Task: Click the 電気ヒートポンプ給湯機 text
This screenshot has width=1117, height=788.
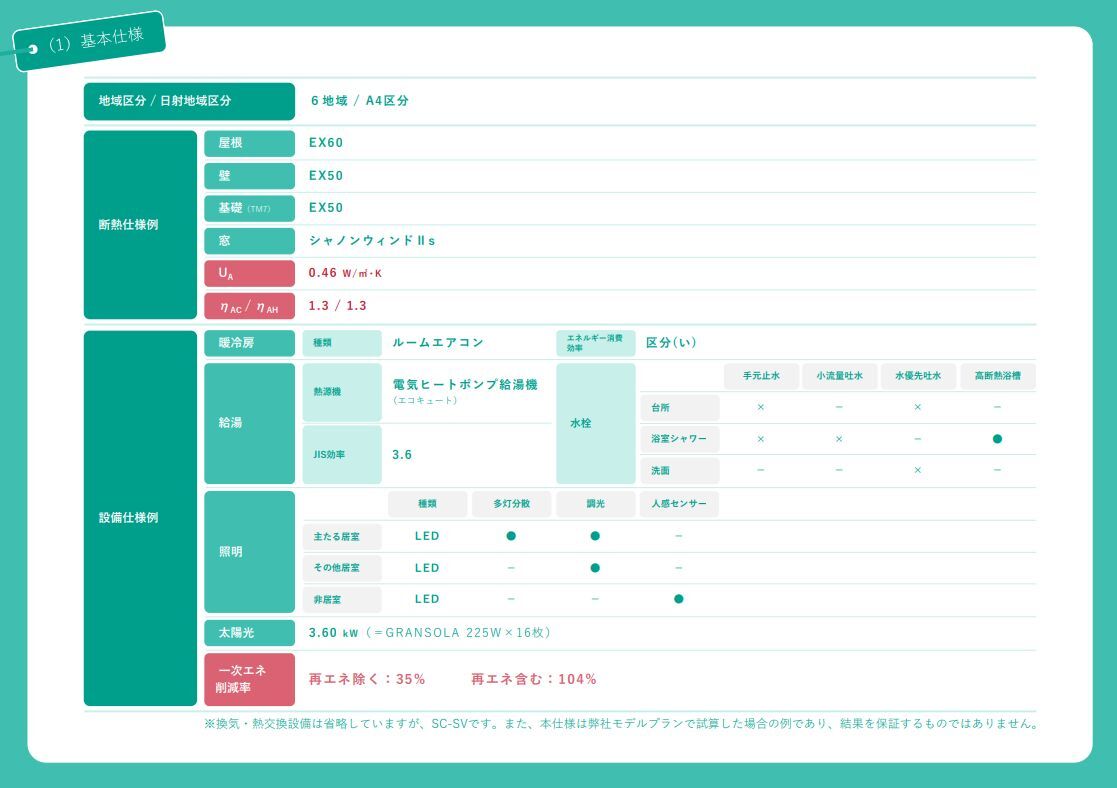Action: (464, 385)
